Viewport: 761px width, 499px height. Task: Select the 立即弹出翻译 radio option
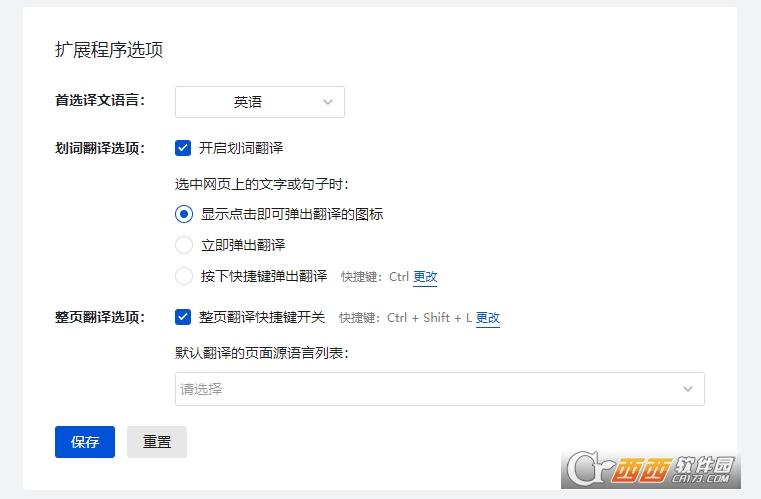click(184, 245)
